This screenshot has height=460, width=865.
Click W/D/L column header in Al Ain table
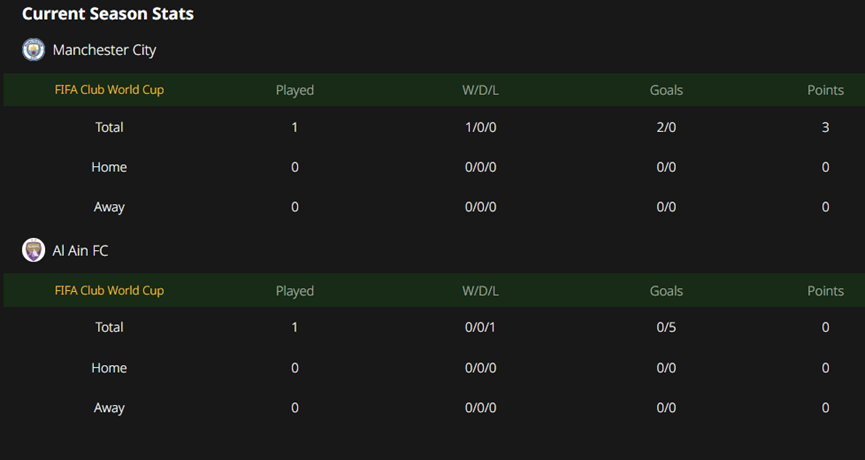pos(480,291)
